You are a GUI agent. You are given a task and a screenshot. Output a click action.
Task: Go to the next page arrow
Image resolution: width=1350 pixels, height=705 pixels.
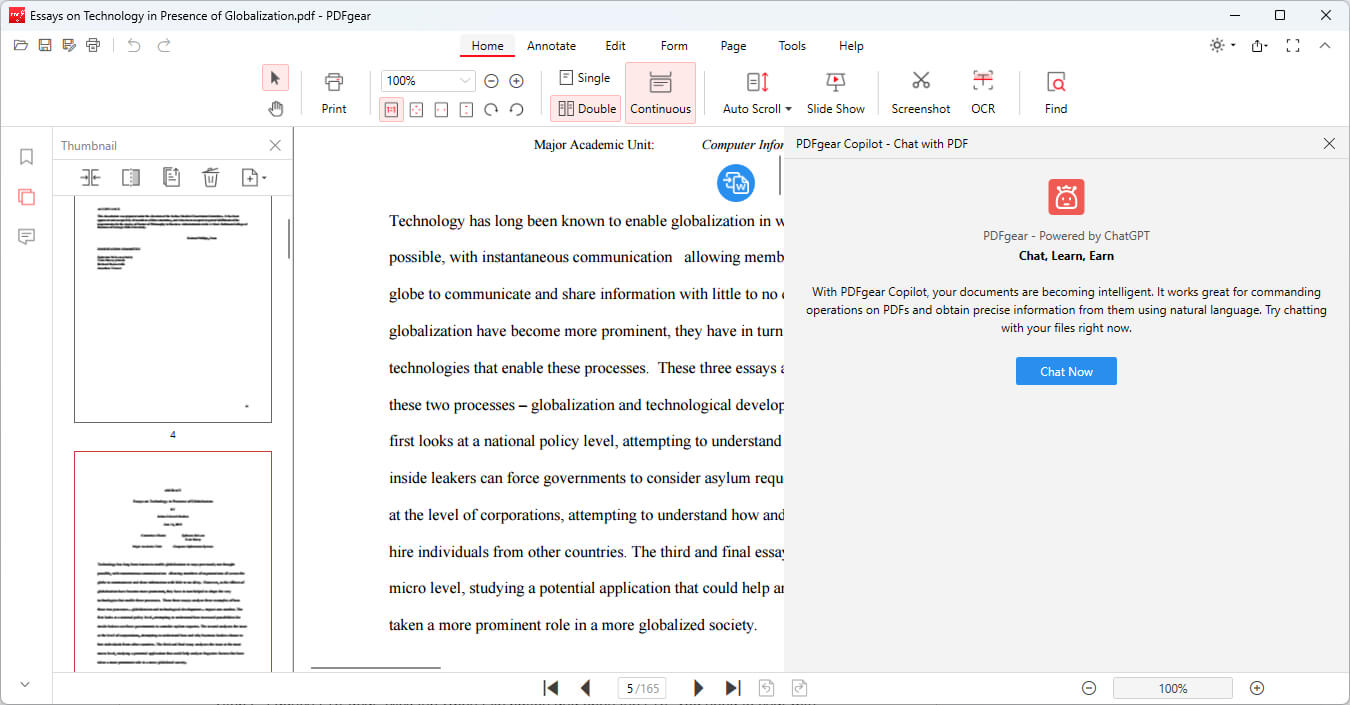[698, 688]
